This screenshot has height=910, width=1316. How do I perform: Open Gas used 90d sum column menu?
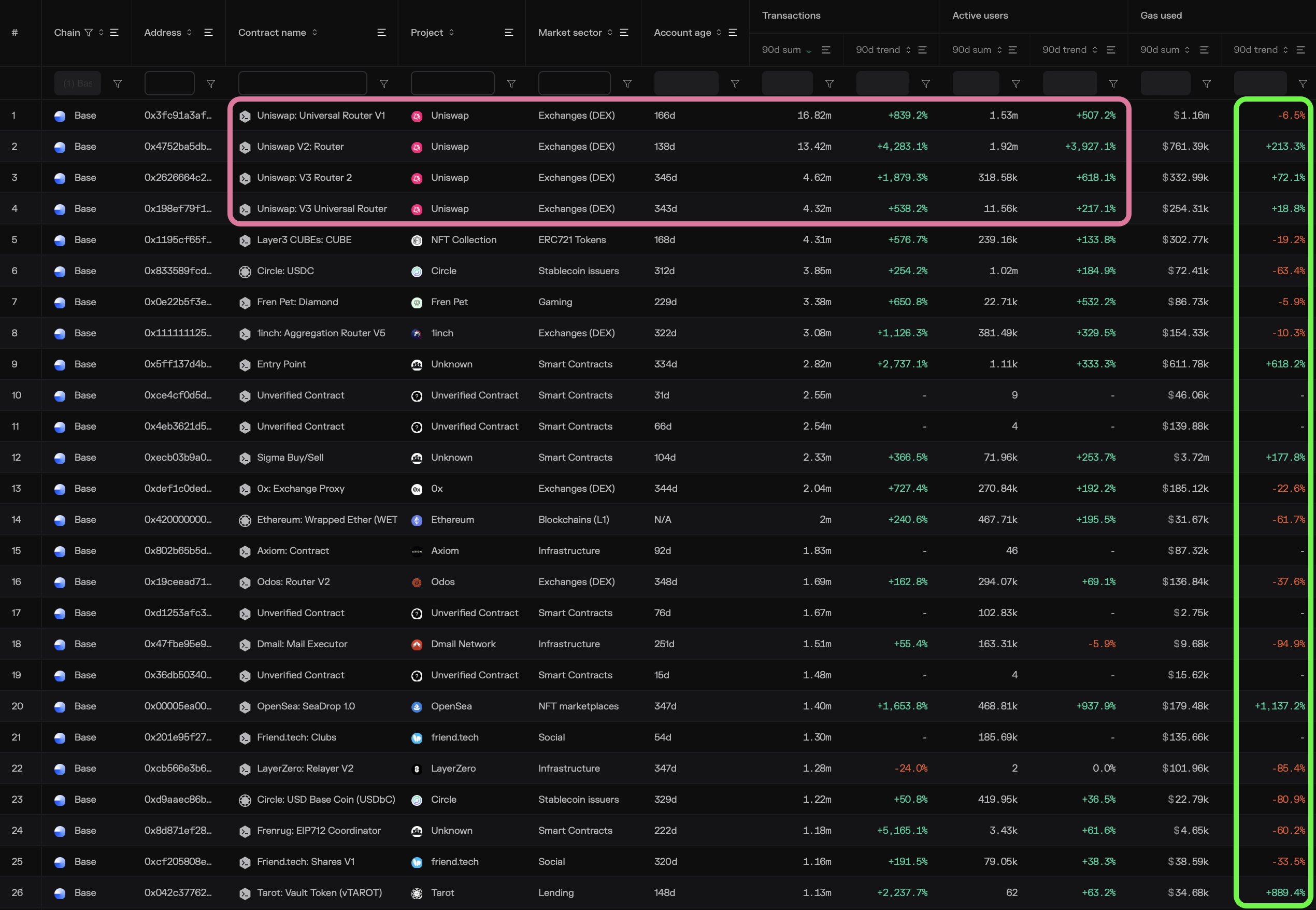pyautogui.click(x=1204, y=50)
